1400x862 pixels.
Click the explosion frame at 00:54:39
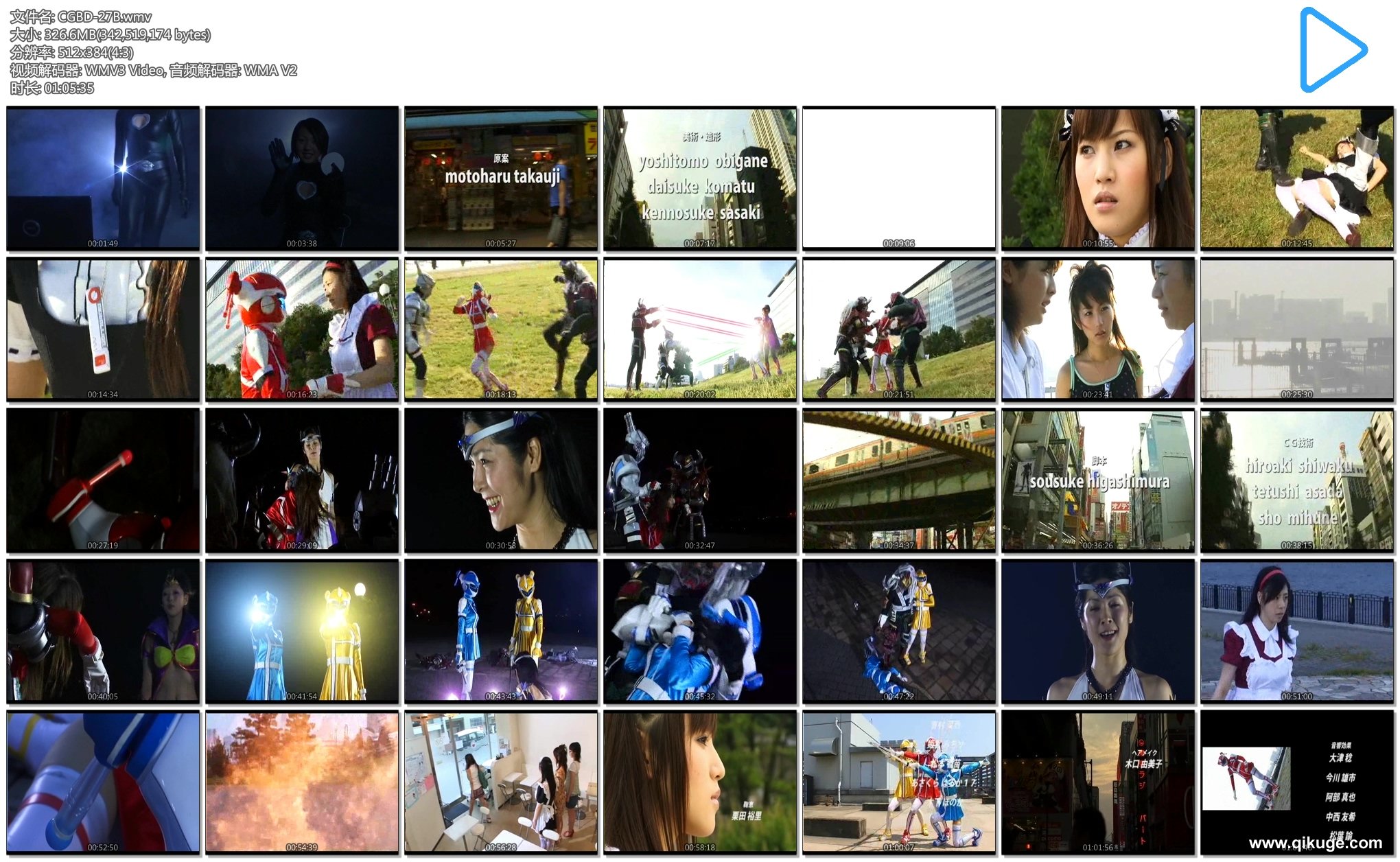(x=302, y=782)
